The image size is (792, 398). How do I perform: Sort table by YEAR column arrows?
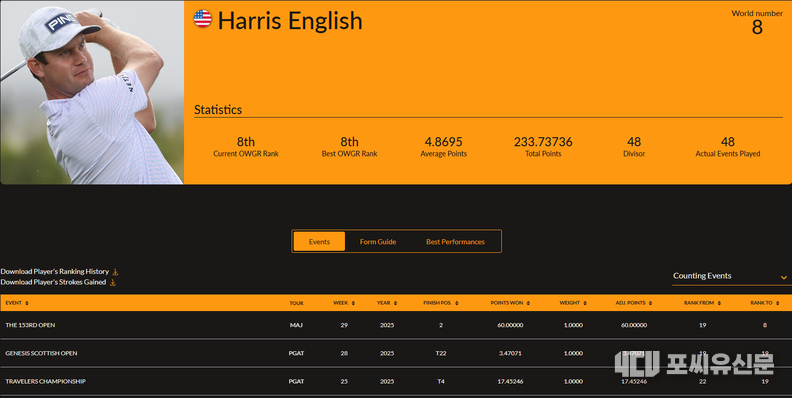pos(395,303)
